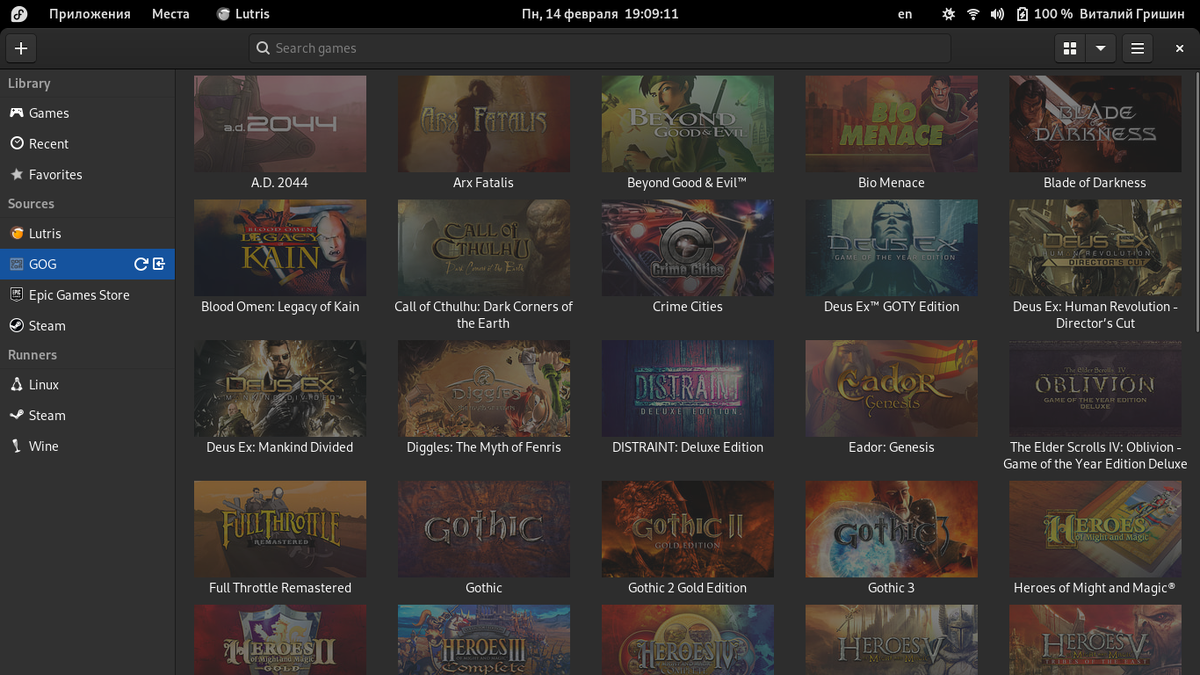Click the 'Heroes of Might and Magic®' label
The width and height of the screenshot is (1200, 675).
(1095, 588)
